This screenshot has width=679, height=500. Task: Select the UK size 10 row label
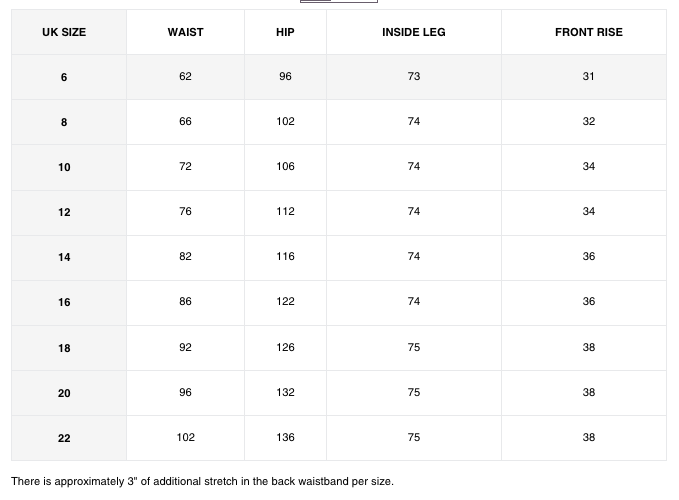pyautogui.click(x=64, y=167)
